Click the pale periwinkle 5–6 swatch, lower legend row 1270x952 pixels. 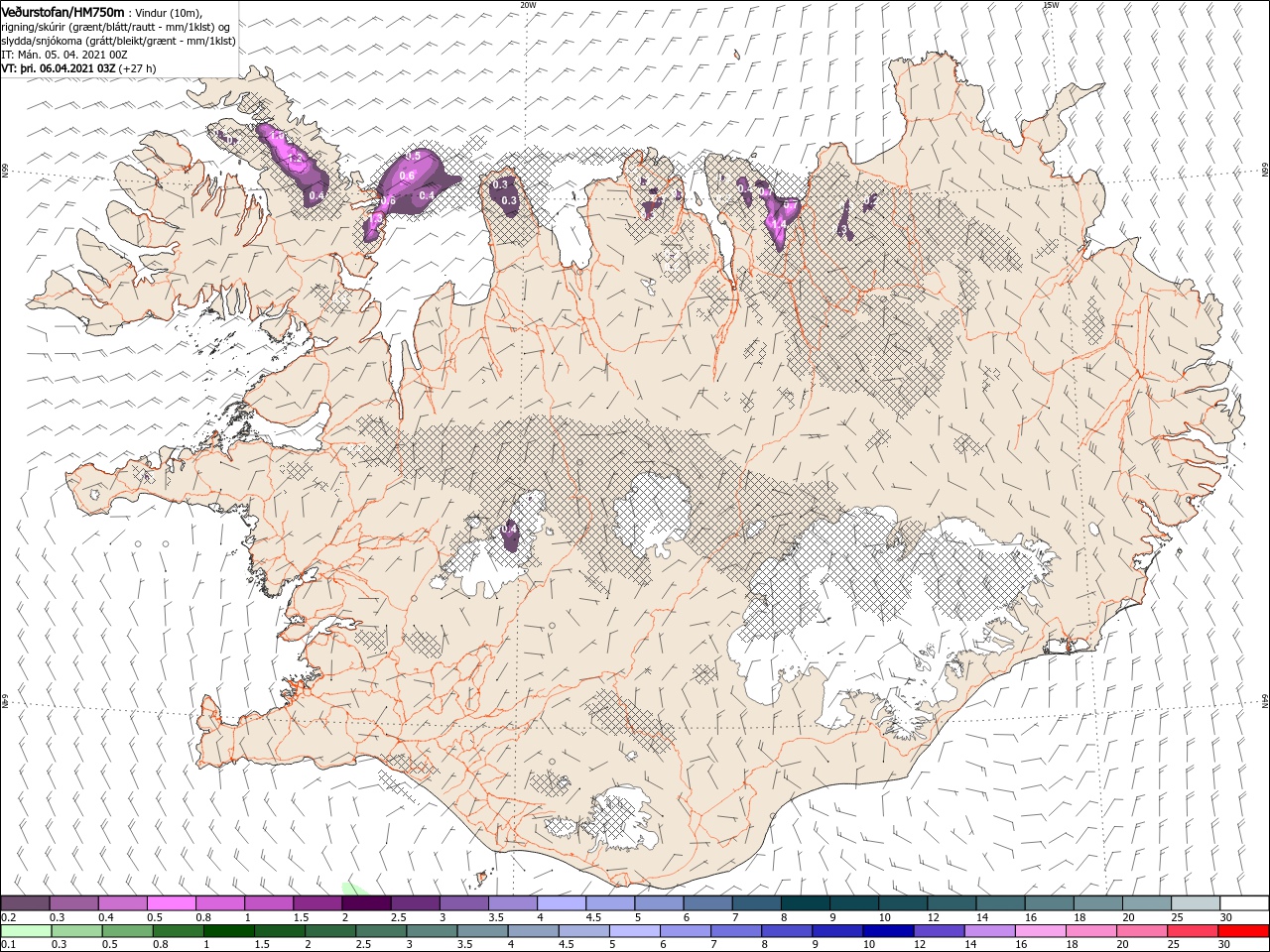(x=635, y=931)
